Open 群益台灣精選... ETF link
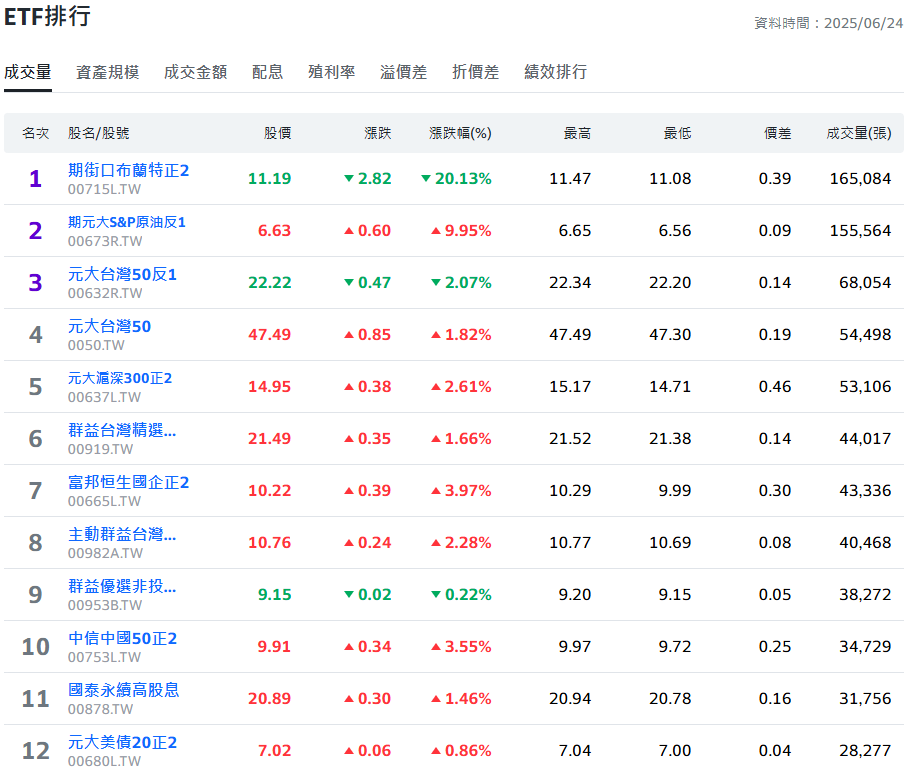914x776 pixels. click(x=122, y=430)
